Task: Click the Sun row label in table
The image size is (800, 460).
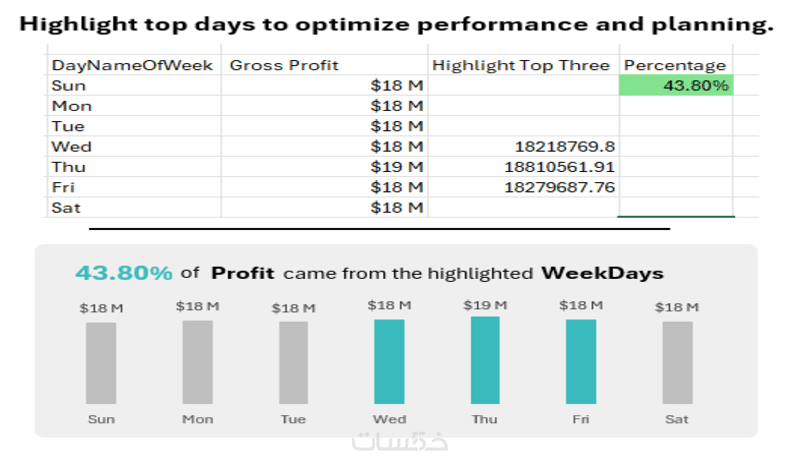Action: [x=132, y=86]
